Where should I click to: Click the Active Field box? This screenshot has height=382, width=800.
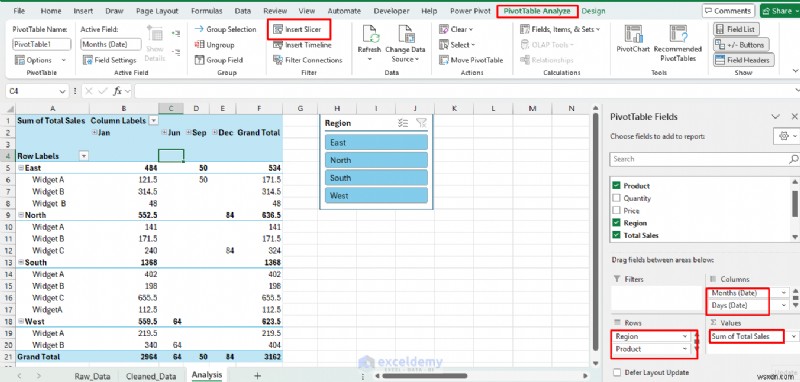111,44
